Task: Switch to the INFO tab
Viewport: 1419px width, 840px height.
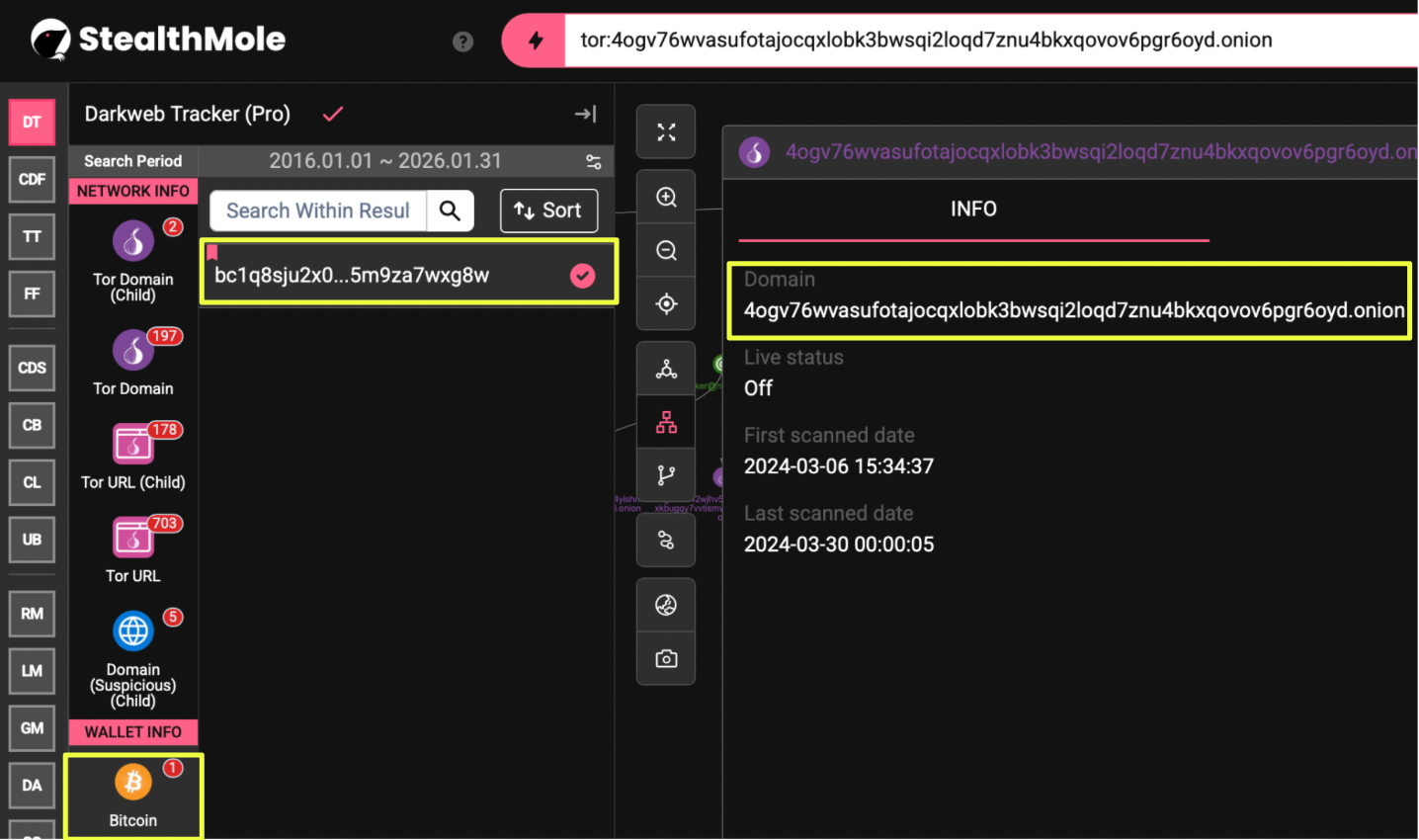Action: tap(973, 210)
